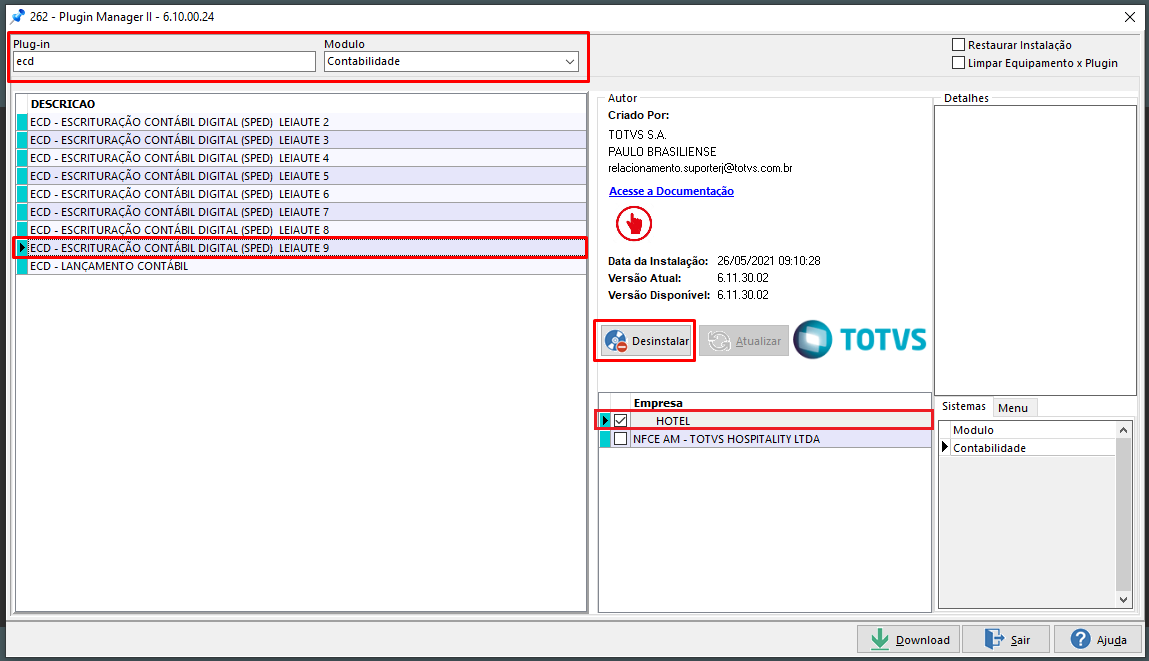
Task: Click the relacionamento.suporterj@totvs.com.br email text
Action: click(700, 169)
